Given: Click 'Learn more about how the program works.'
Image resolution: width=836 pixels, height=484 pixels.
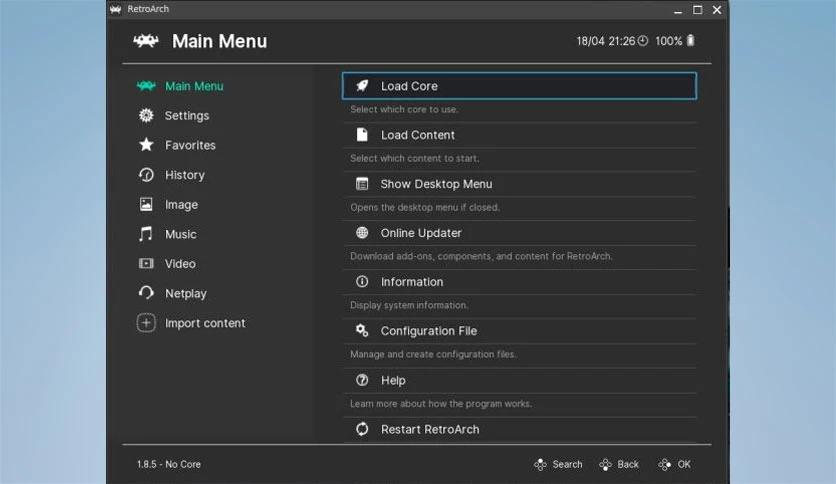Looking at the screenshot, I should pos(441,404).
